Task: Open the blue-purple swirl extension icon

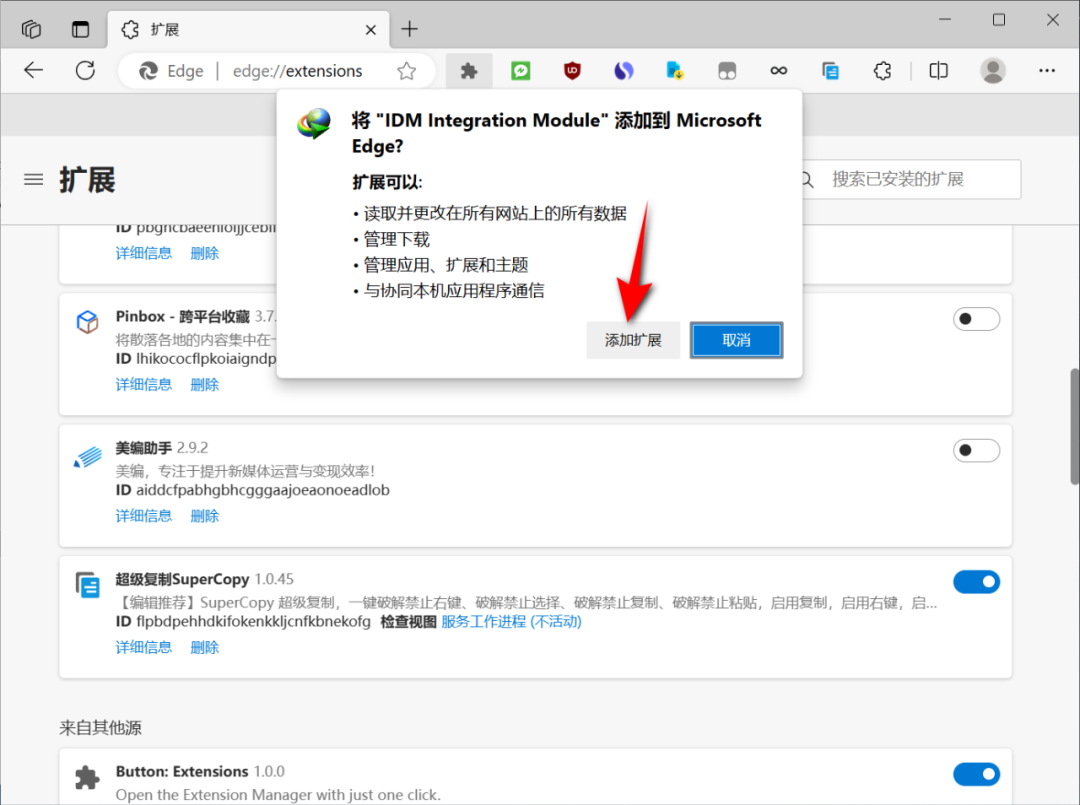Action: [x=623, y=70]
